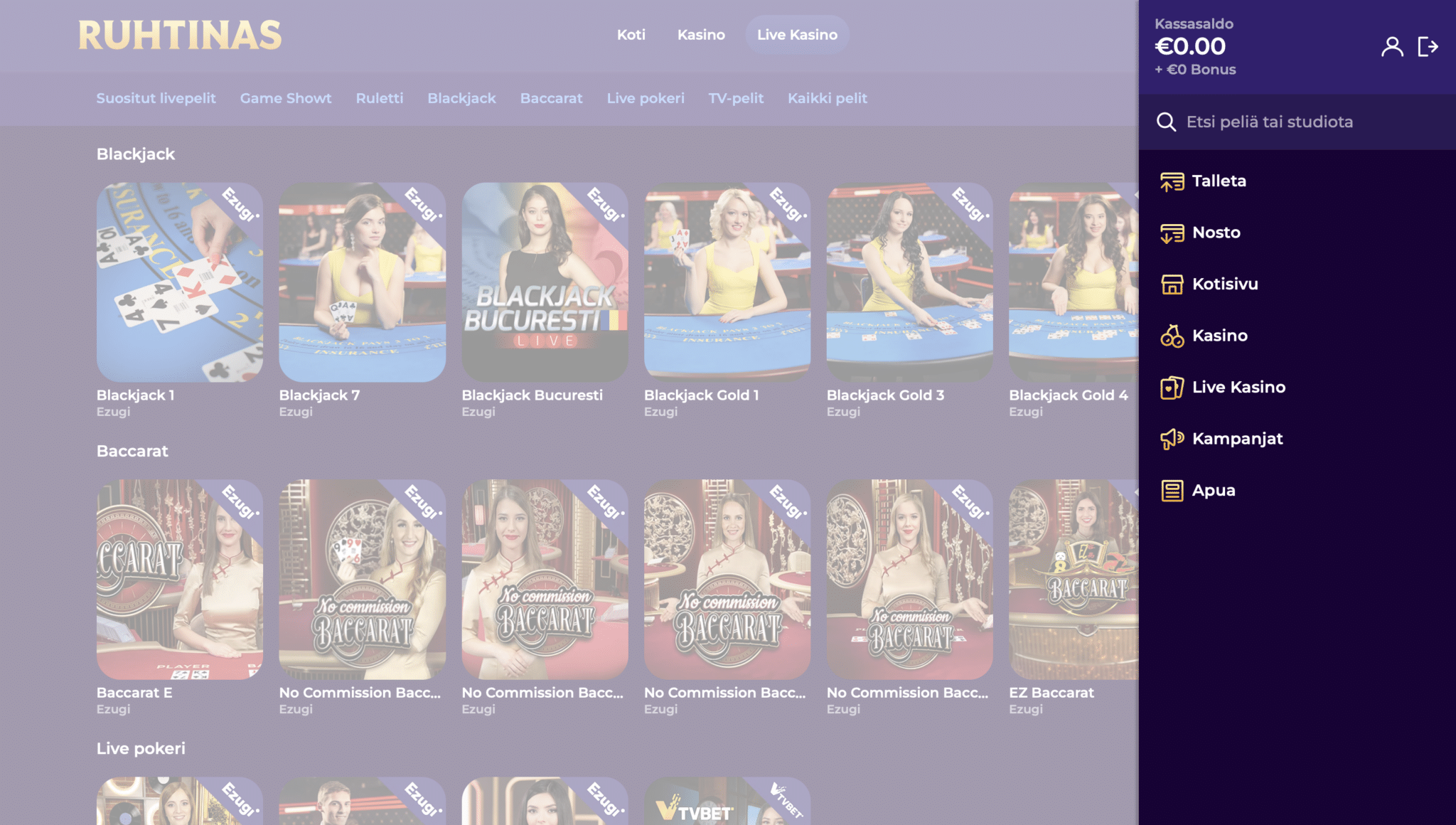Click the Kasino cherries icon
The image size is (1456, 825).
click(1172, 336)
